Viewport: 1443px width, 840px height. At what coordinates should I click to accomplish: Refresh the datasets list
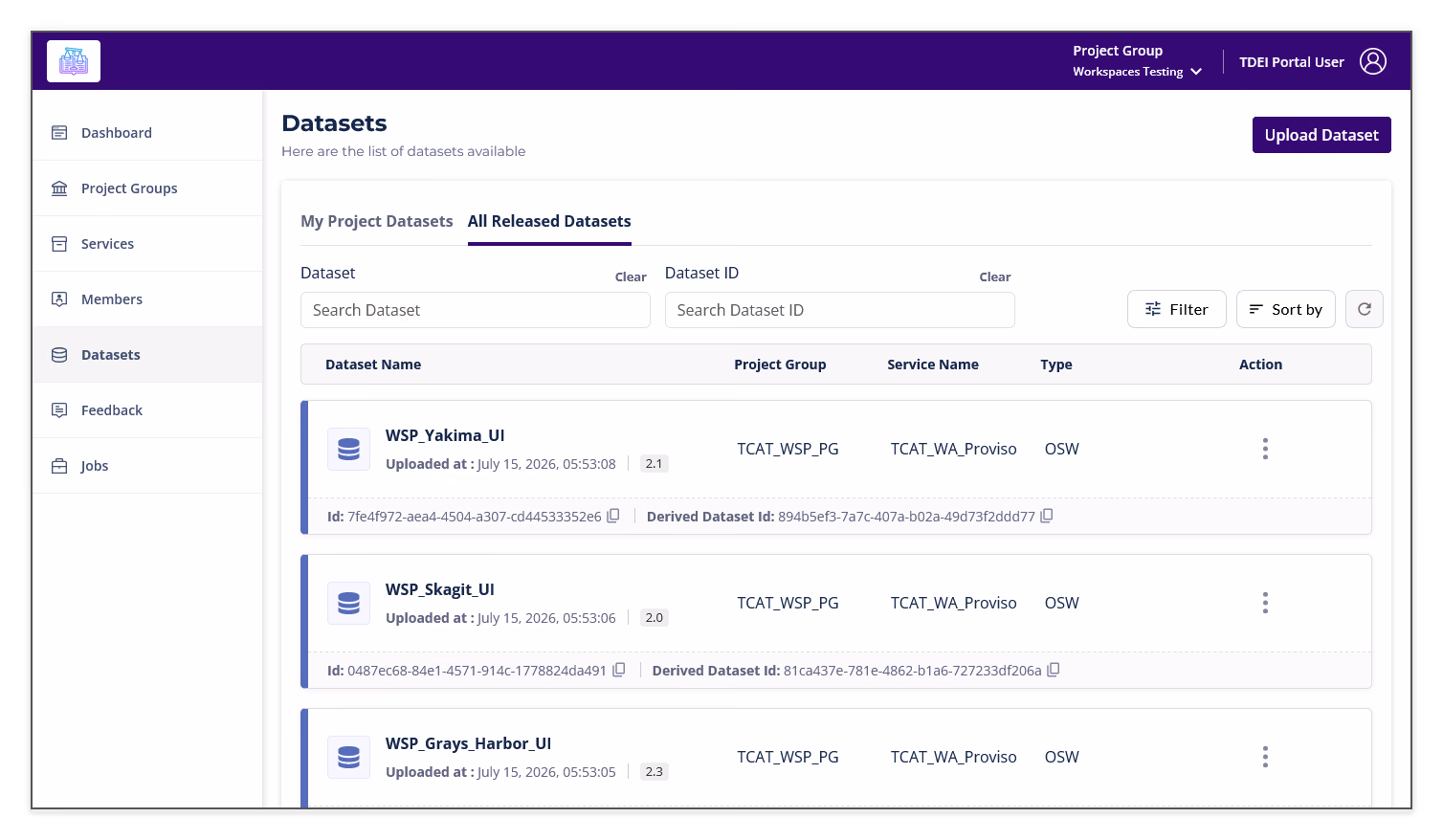(x=1364, y=309)
